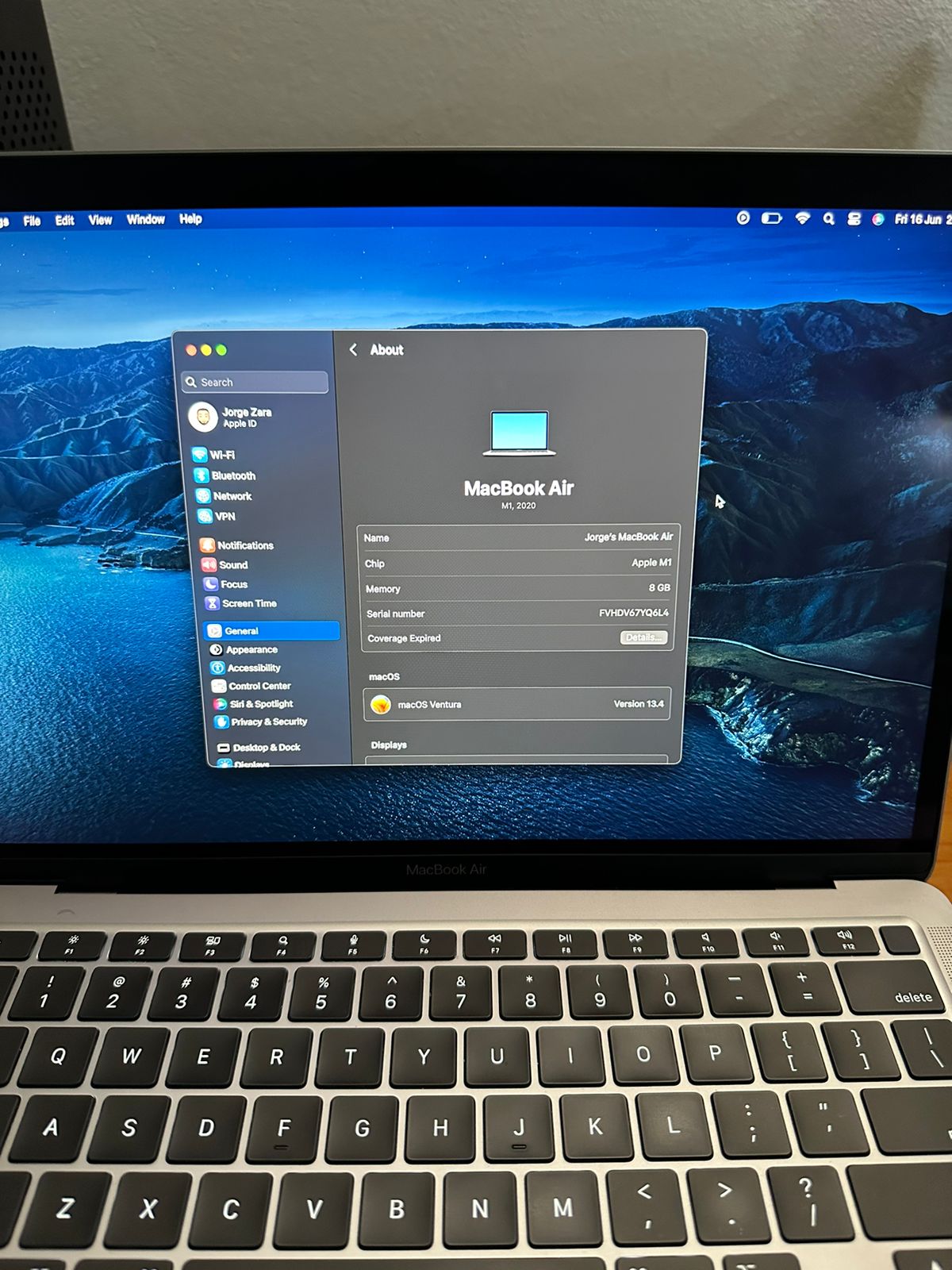Click the red close window button
This screenshot has height=1270, width=952.
point(191,350)
